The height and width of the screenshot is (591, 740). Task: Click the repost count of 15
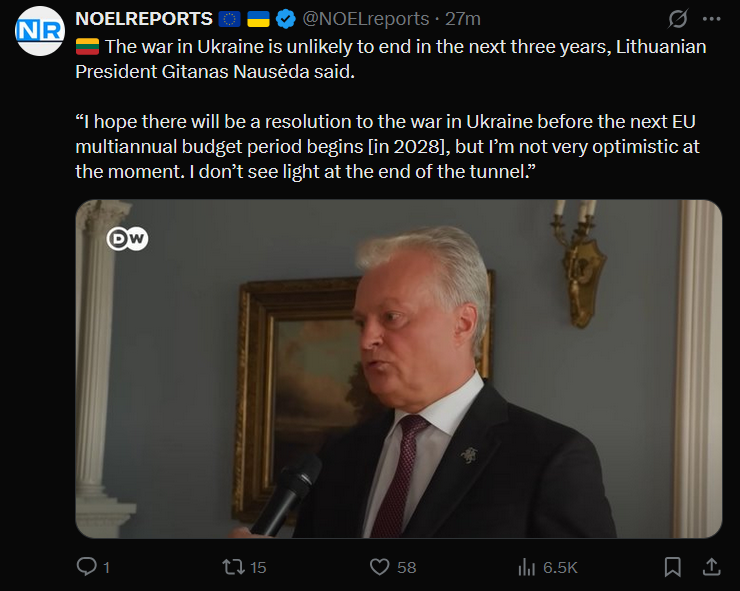258,567
